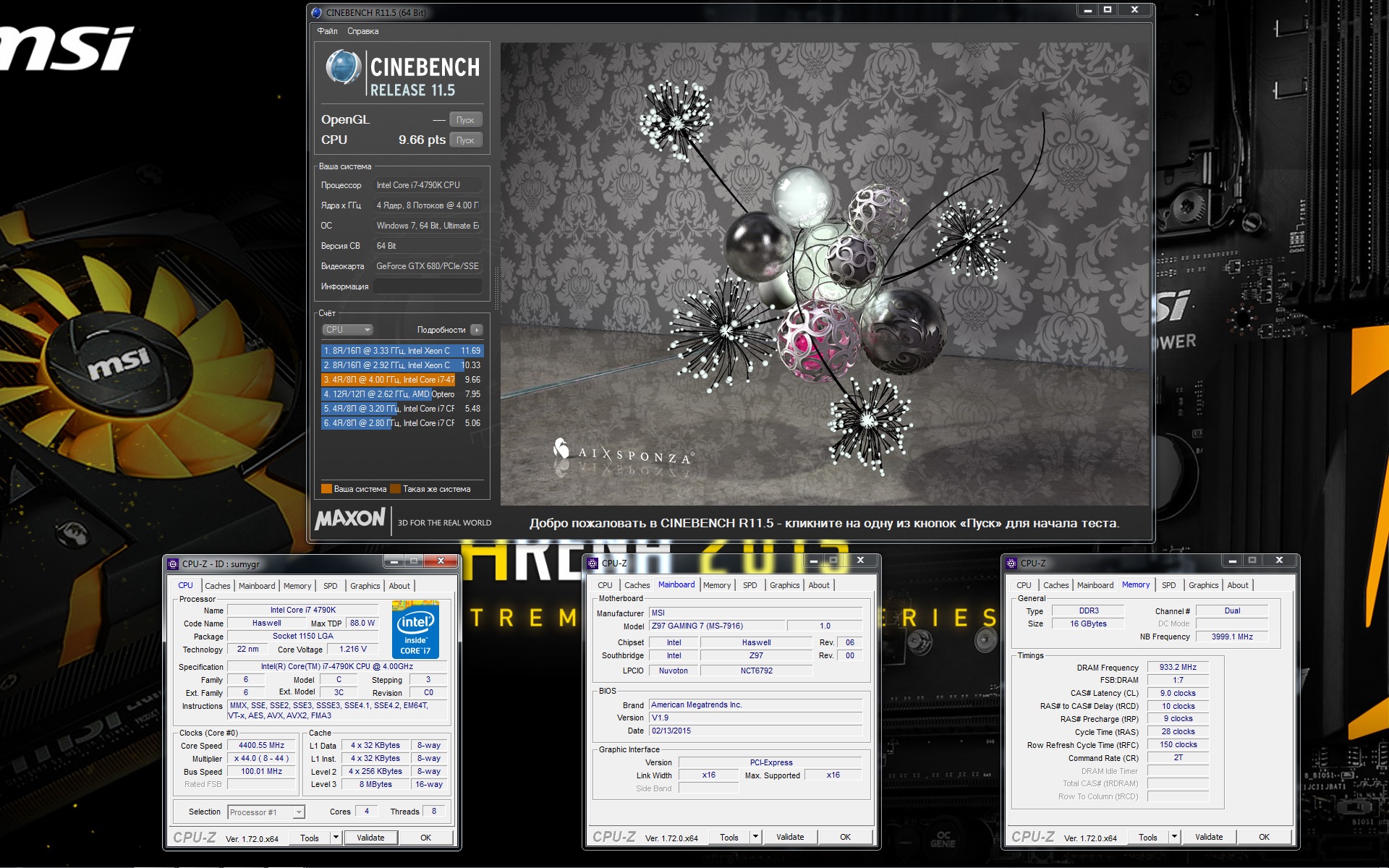
Task: Click Tools button in Mainboard CPU-Z window
Action: pos(729,837)
